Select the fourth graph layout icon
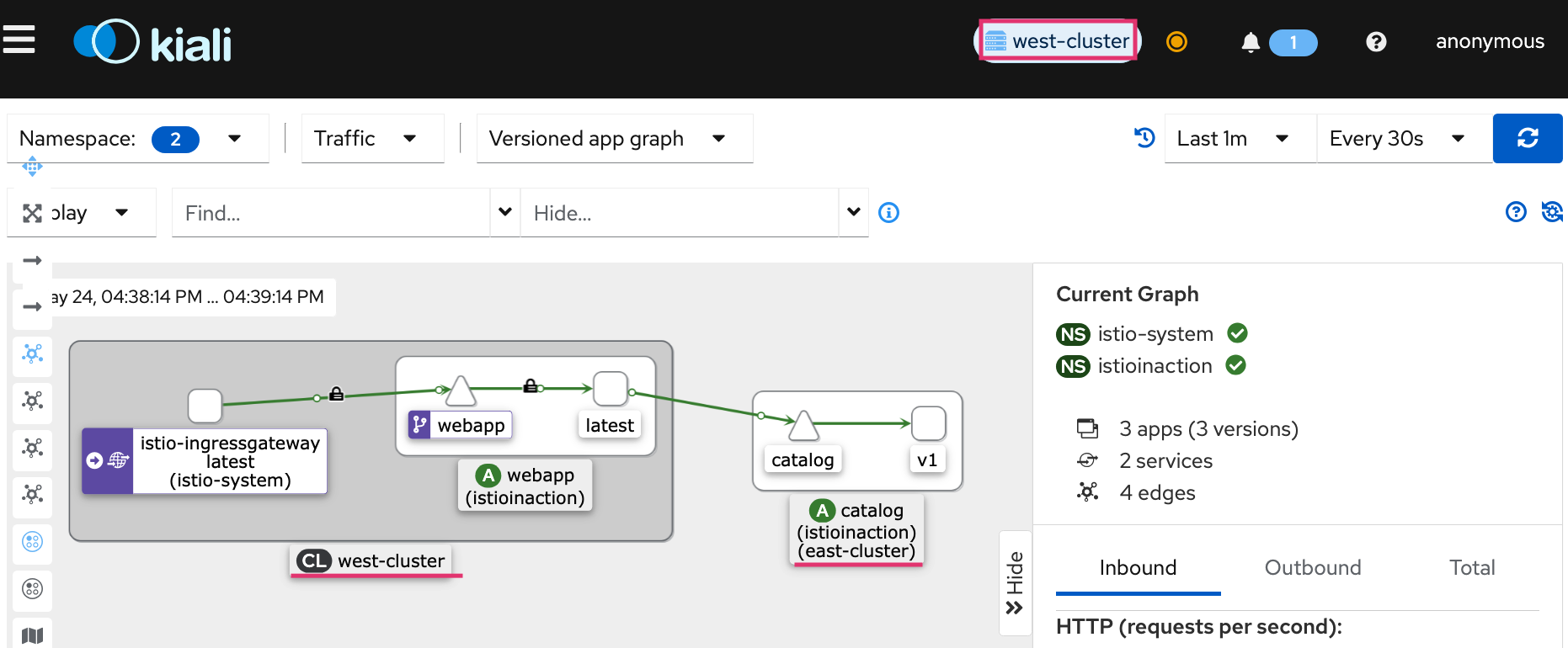Screen dimensions: 1568x648 32,494
